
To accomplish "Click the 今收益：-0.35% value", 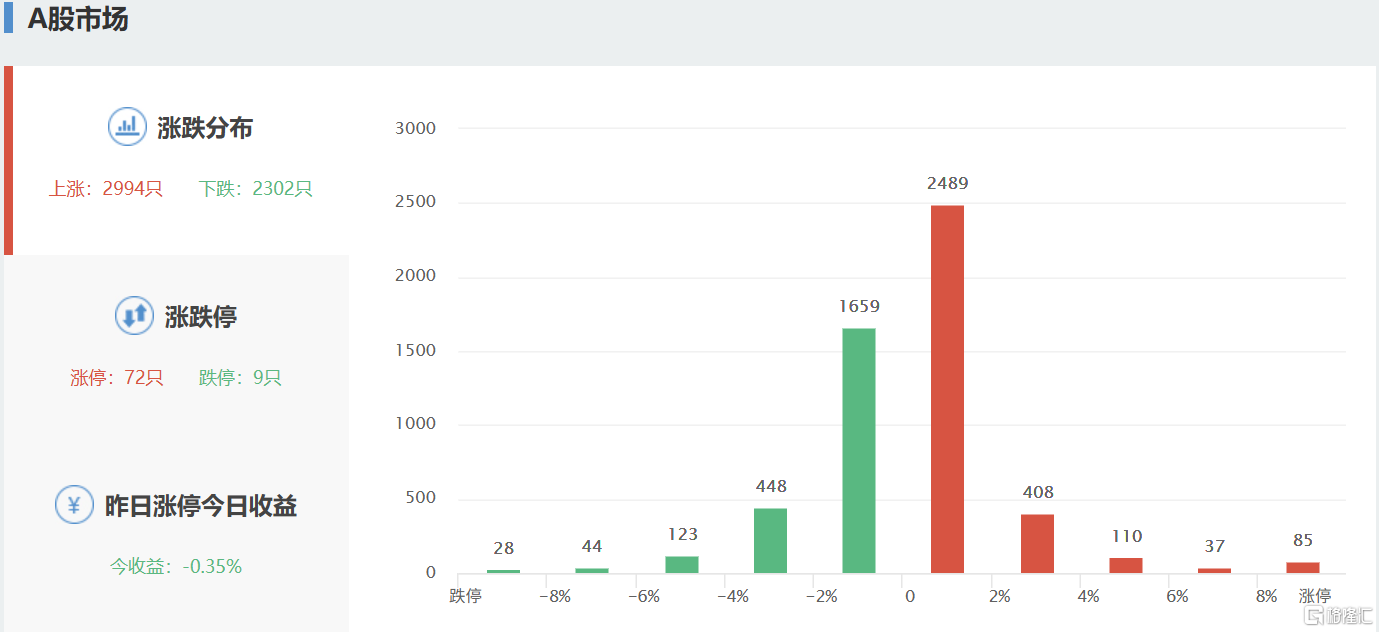I will [x=176, y=566].
